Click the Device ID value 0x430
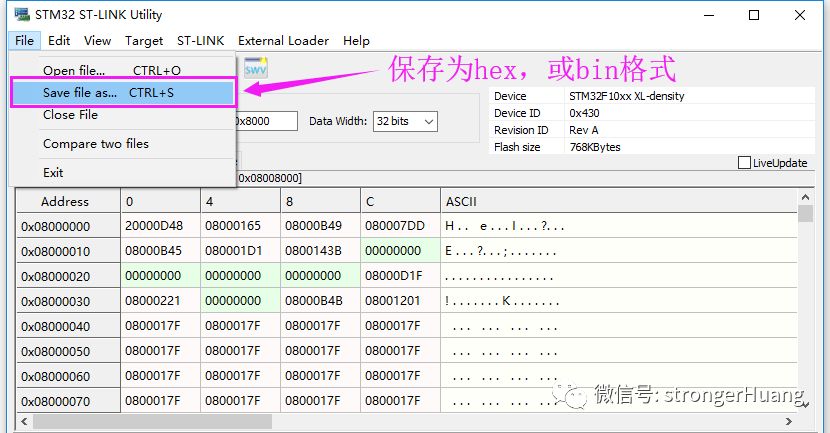The width and height of the screenshot is (830, 433). click(584, 113)
